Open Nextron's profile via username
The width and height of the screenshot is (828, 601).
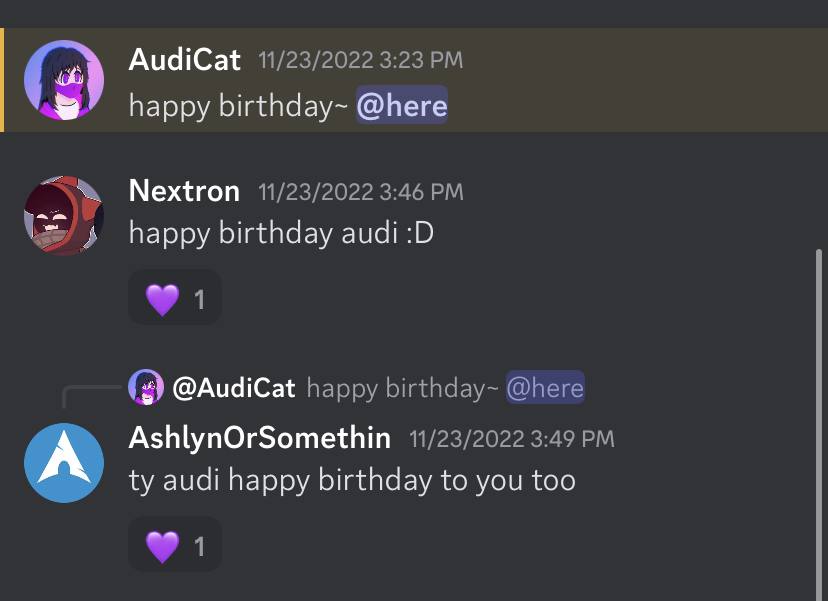coord(184,191)
